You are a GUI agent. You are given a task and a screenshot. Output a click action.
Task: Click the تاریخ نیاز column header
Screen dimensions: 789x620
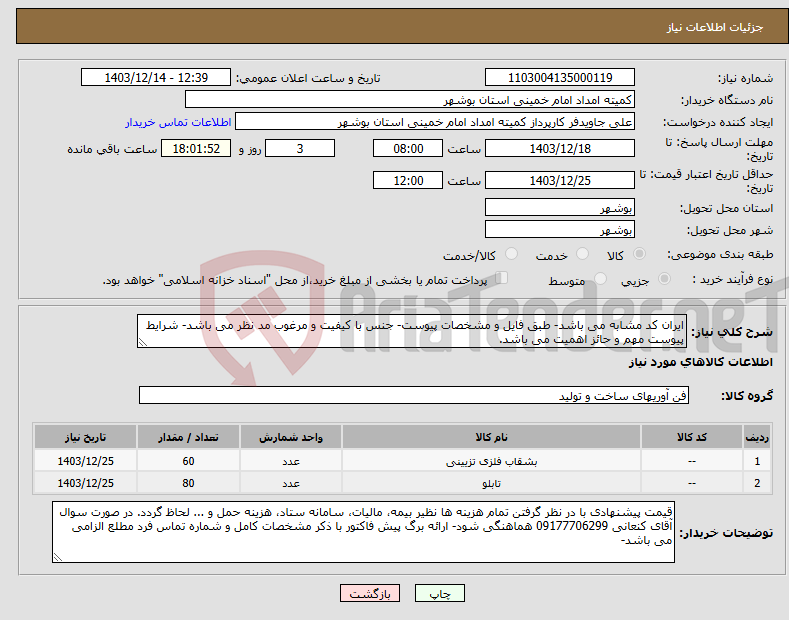[85, 437]
